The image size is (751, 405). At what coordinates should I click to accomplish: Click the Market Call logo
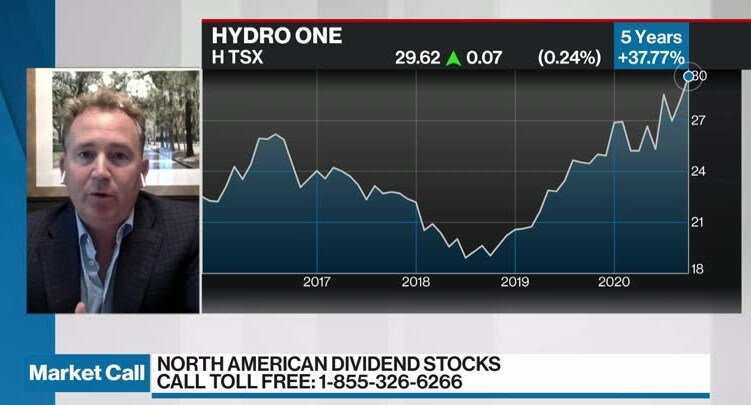pos(85,373)
